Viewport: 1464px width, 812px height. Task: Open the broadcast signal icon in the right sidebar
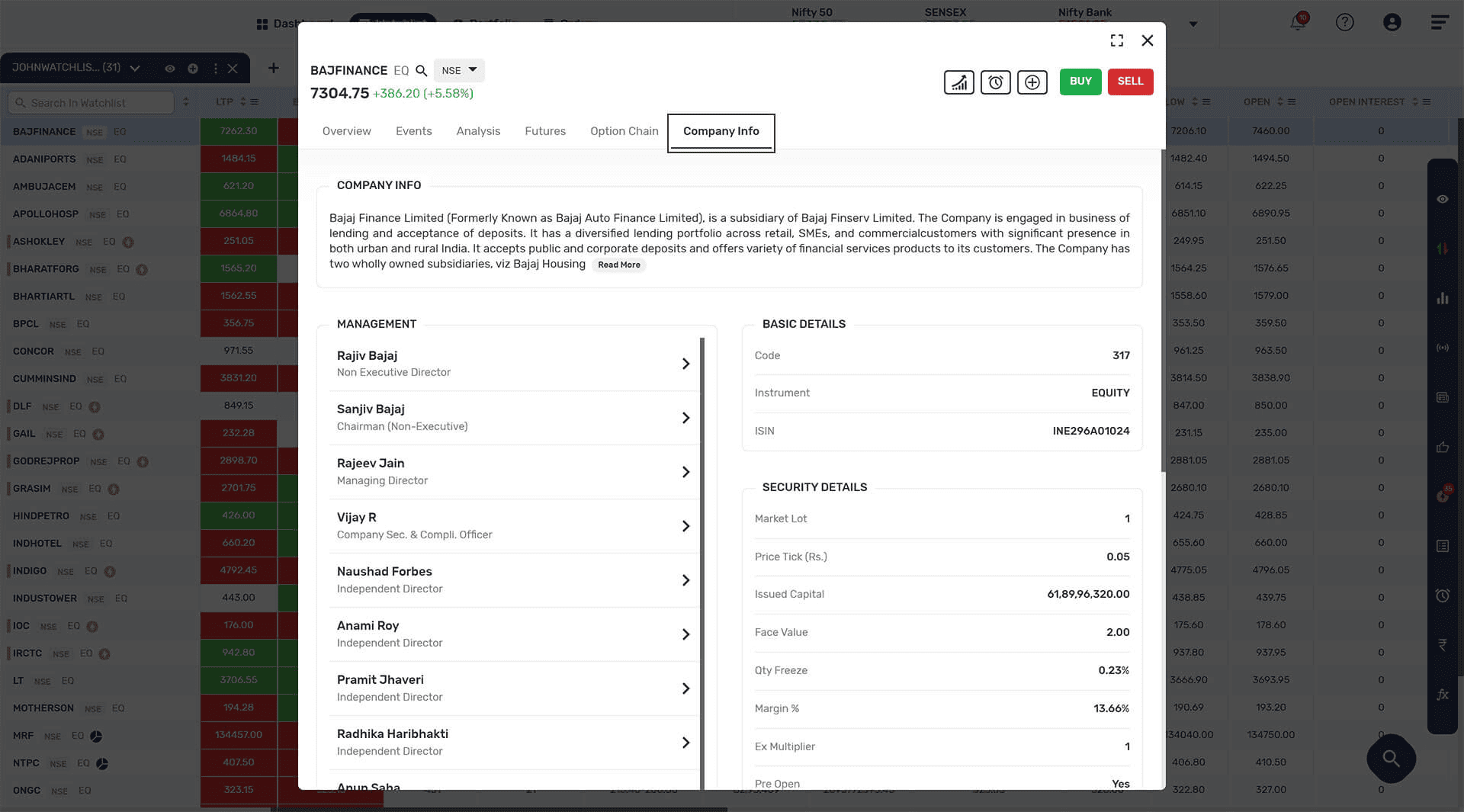coord(1443,348)
